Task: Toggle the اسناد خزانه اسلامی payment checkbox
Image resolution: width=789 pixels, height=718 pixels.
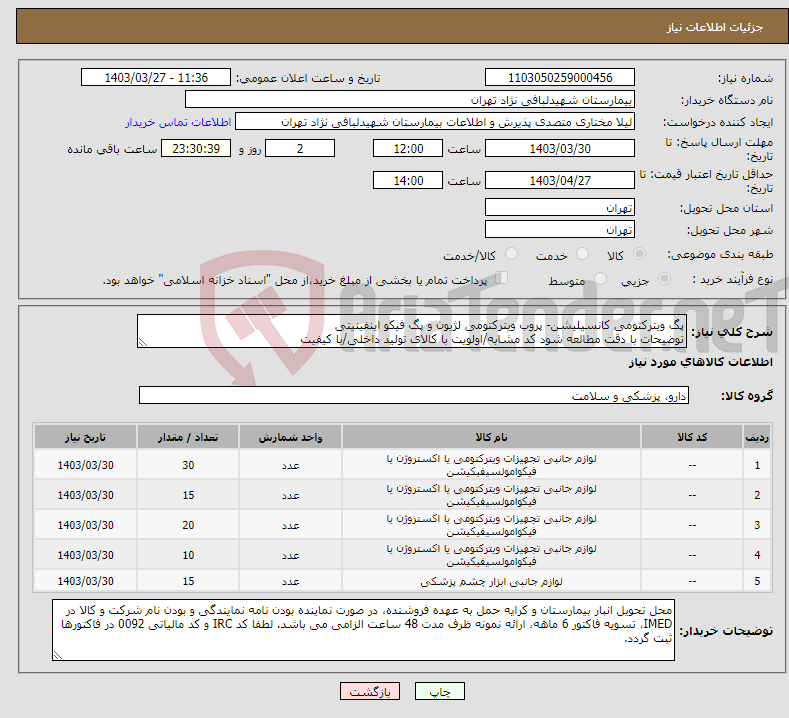Action: tap(502, 278)
